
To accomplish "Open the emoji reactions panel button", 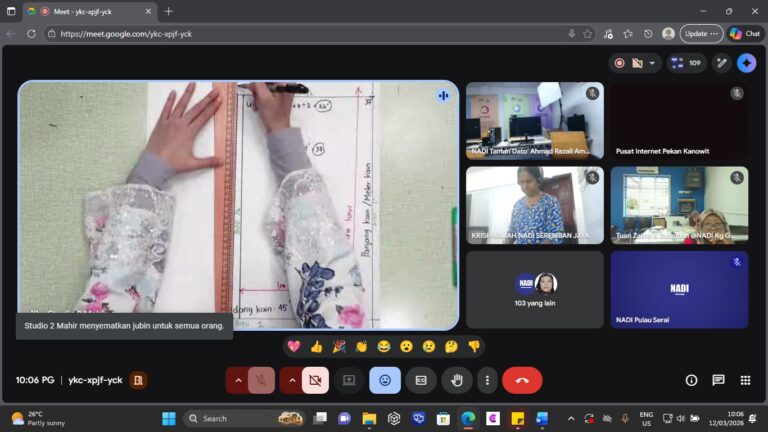I will pyautogui.click(x=385, y=380).
